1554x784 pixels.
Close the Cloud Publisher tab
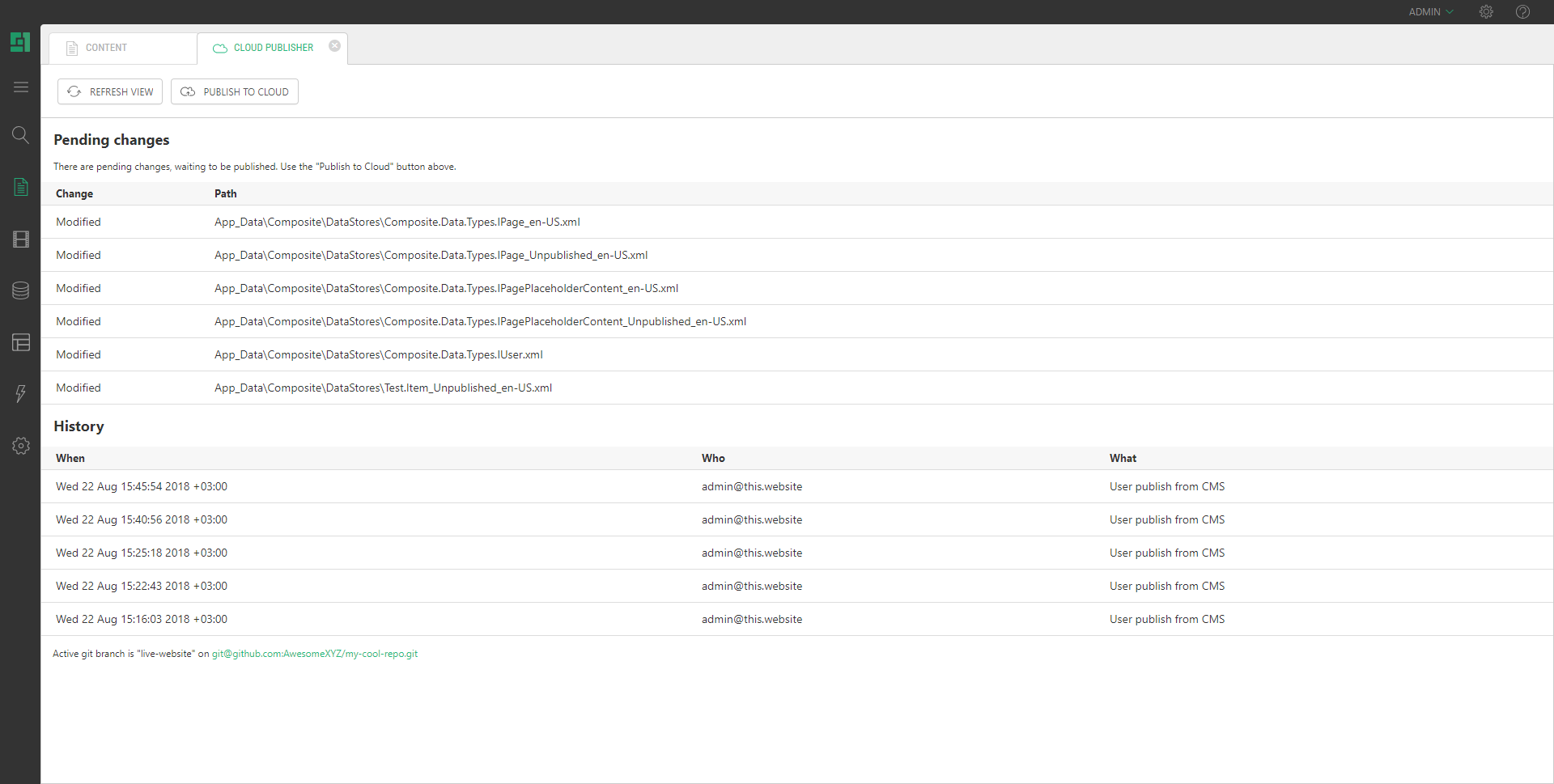pyautogui.click(x=334, y=46)
